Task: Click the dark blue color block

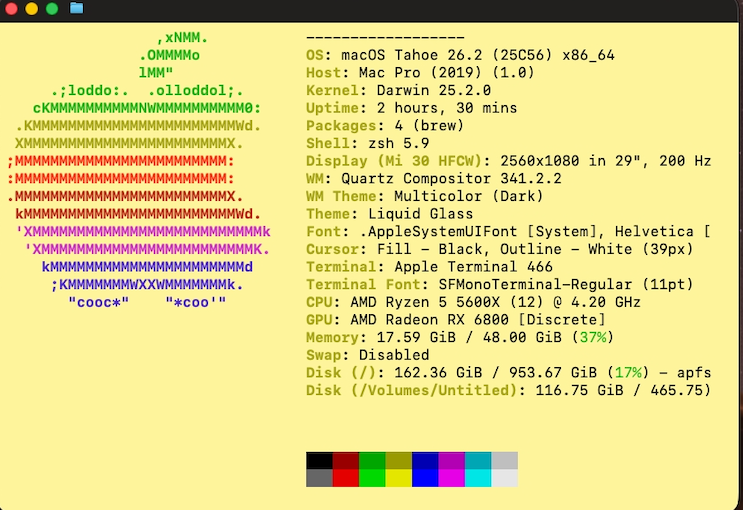Action: click(425, 461)
